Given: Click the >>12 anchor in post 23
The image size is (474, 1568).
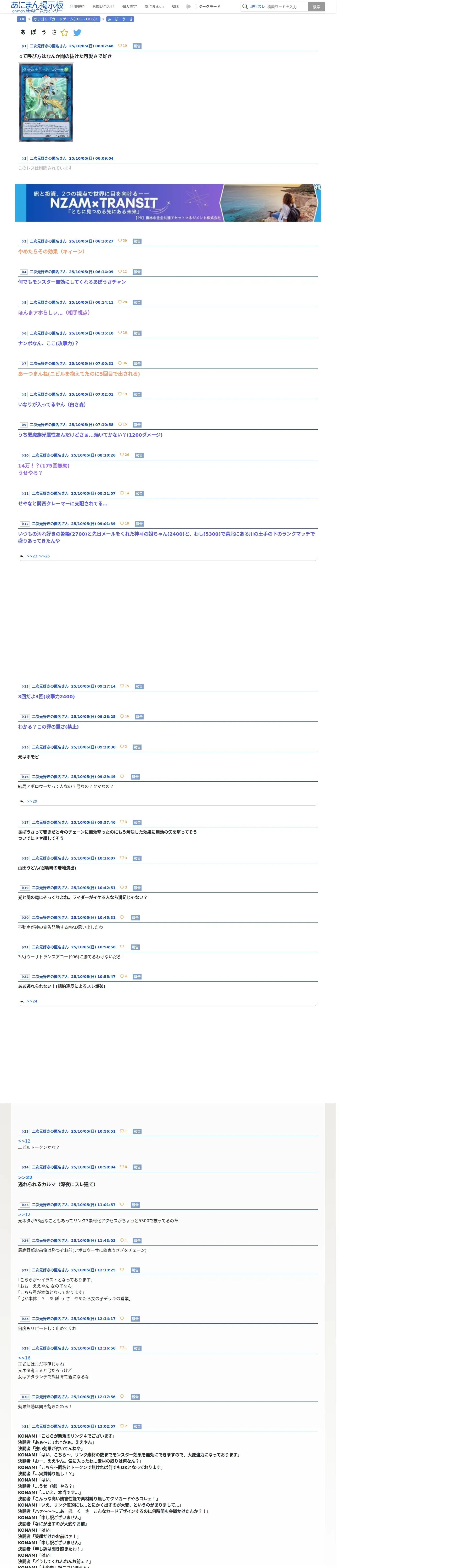Looking at the screenshot, I should click(x=24, y=1141).
